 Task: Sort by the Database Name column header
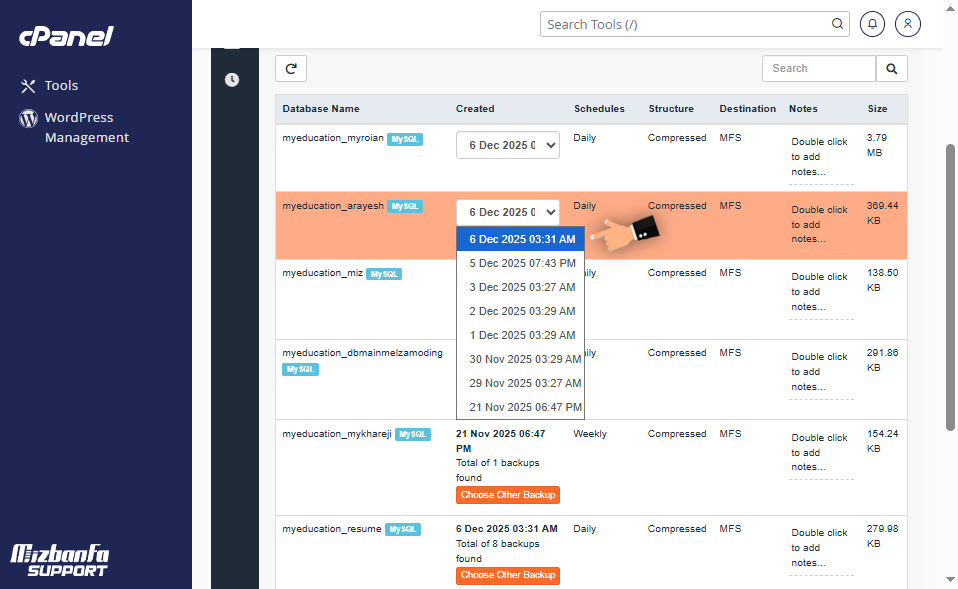[x=321, y=109]
